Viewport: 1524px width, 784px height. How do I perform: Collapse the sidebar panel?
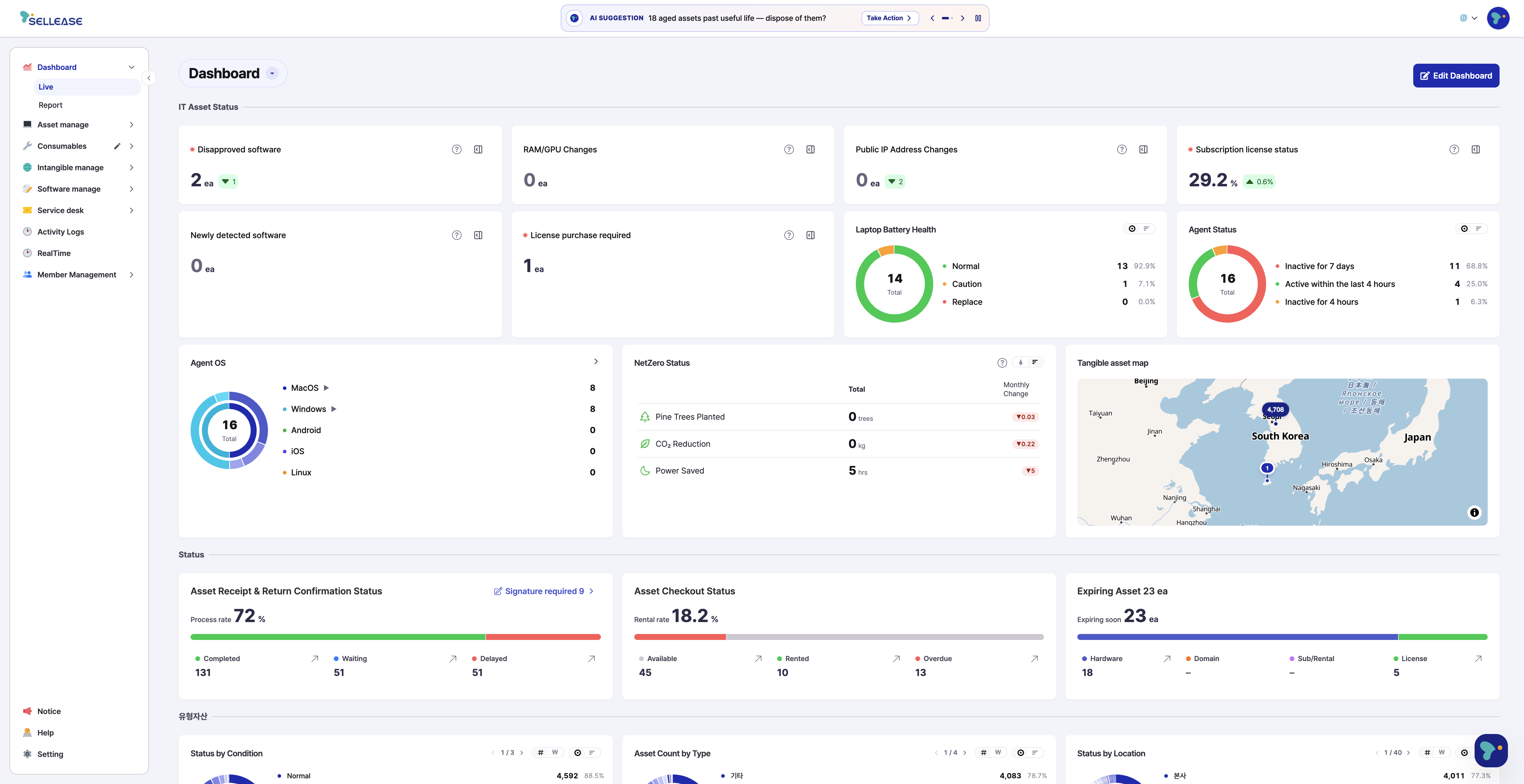coord(149,78)
